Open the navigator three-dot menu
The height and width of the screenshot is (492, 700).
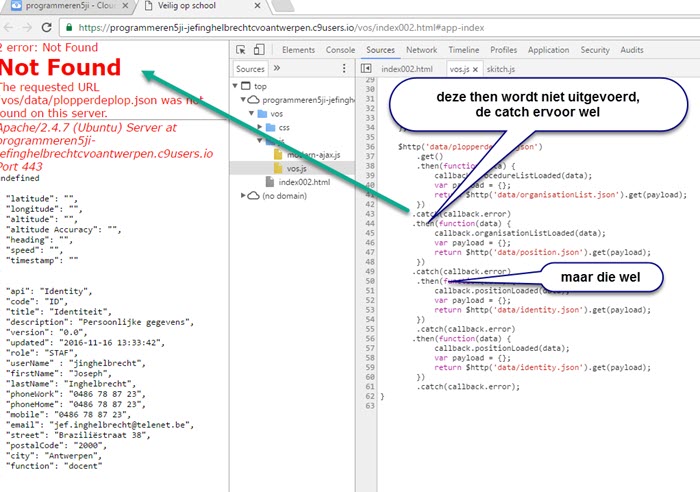point(344,68)
